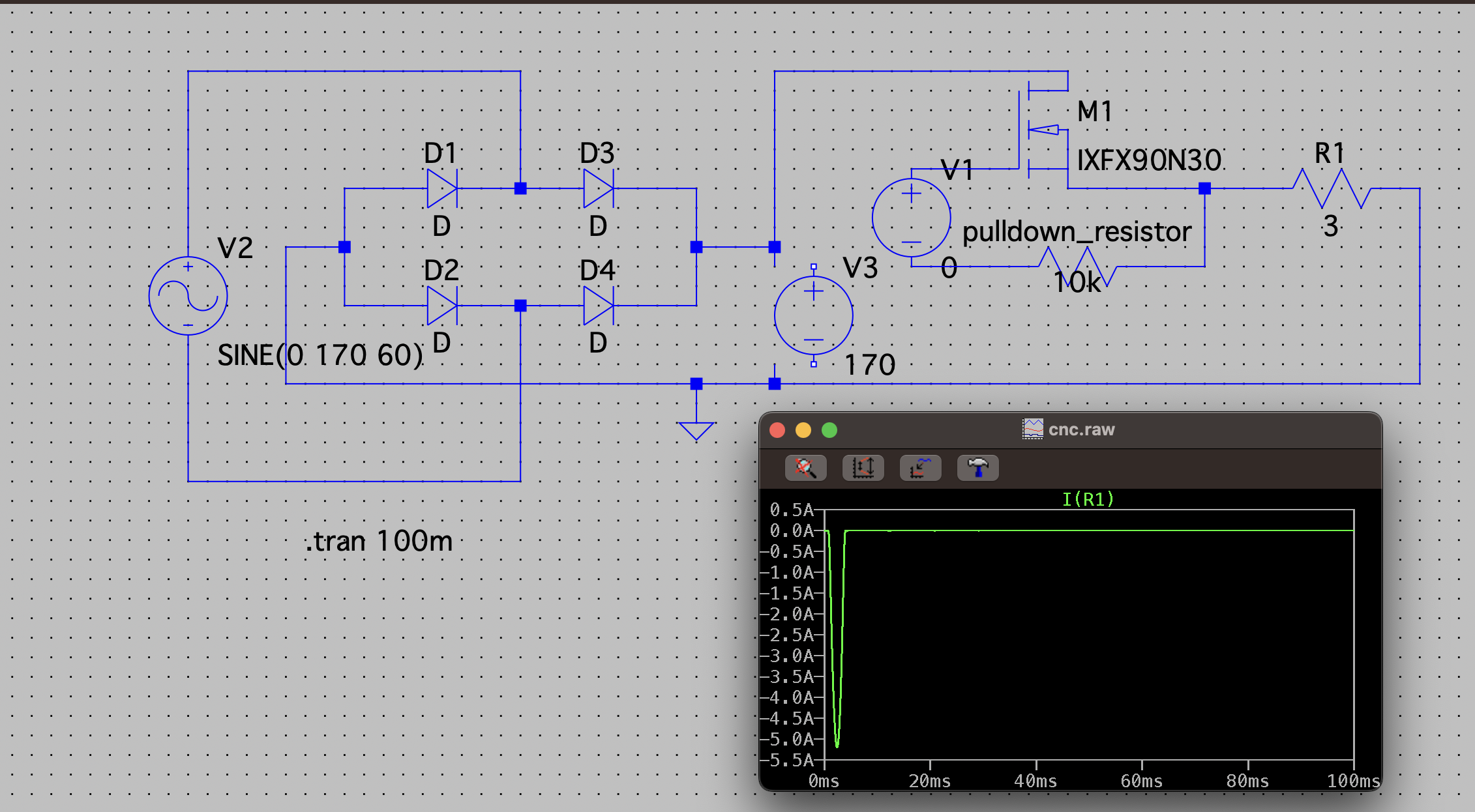Minimize the cnc.raw window with yellow button
The height and width of the screenshot is (812, 1475).
pos(803,430)
